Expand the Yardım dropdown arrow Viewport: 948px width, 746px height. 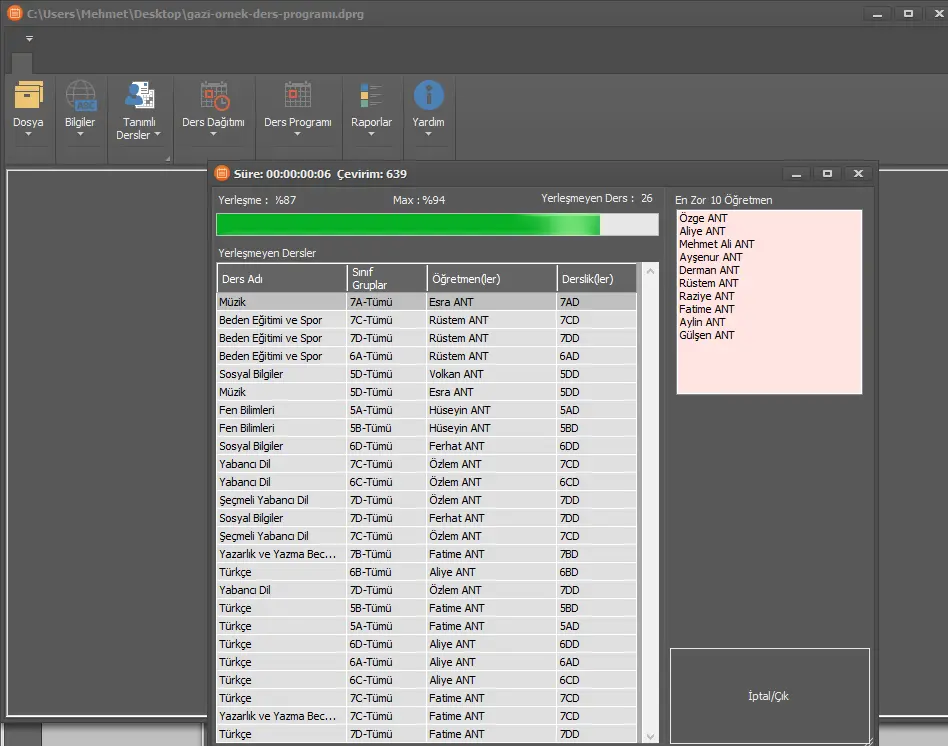(x=428, y=134)
